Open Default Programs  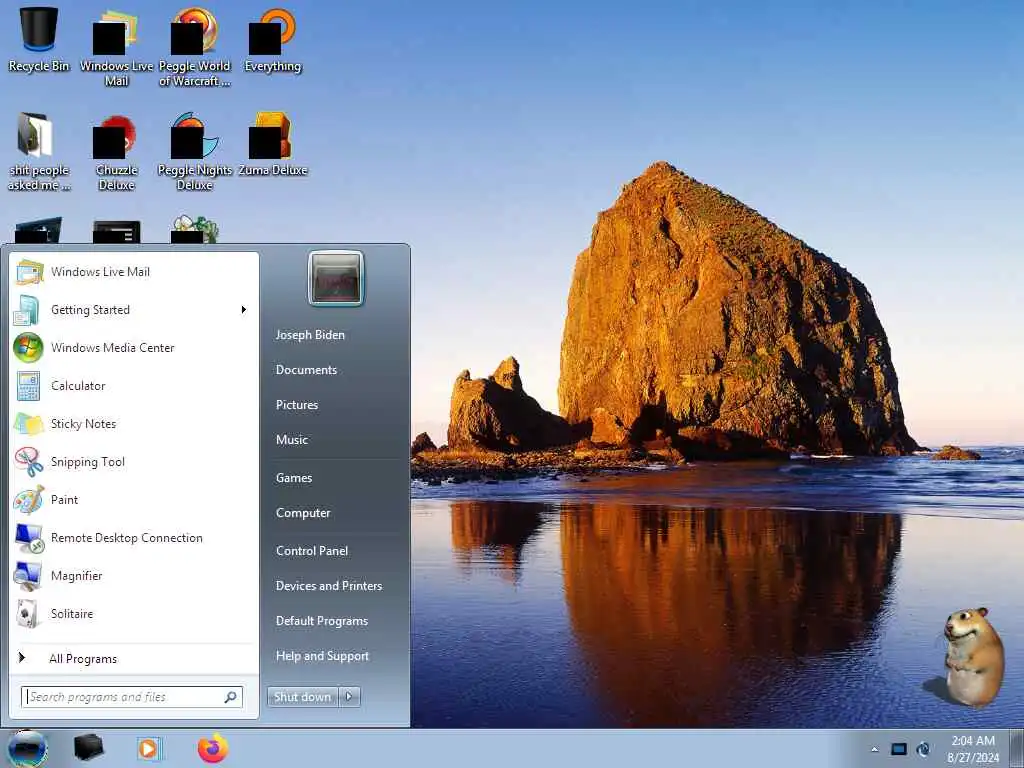pos(322,621)
